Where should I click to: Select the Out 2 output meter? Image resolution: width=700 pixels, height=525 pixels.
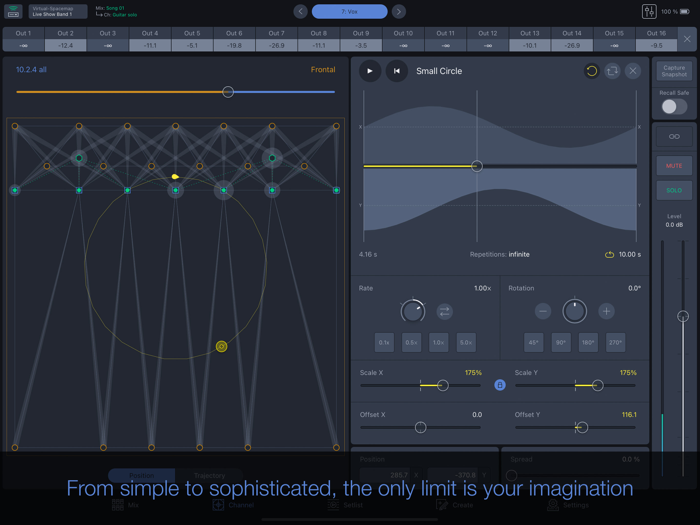pyautogui.click(x=65, y=39)
